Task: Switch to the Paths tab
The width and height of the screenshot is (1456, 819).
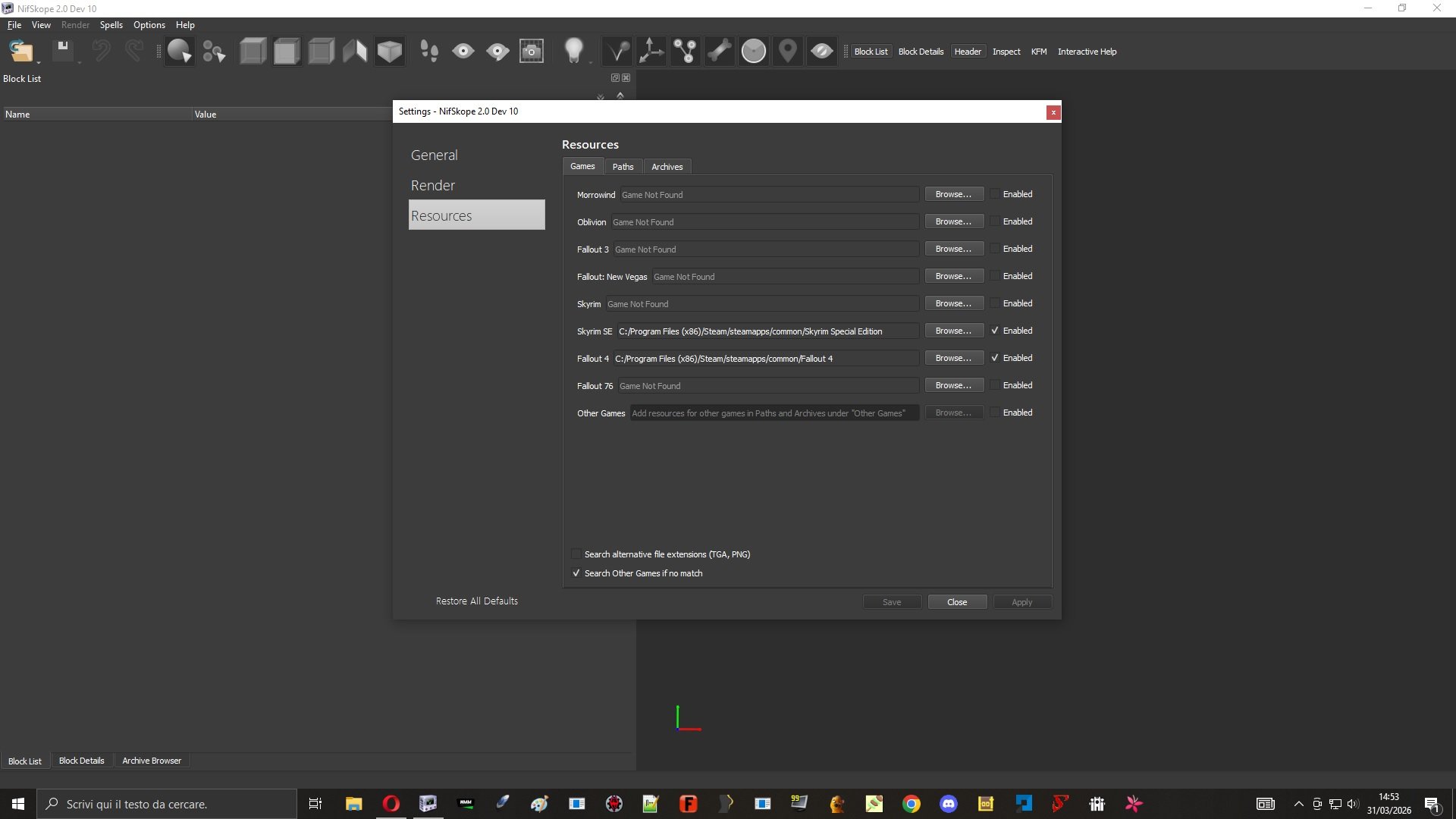Action: coord(623,167)
